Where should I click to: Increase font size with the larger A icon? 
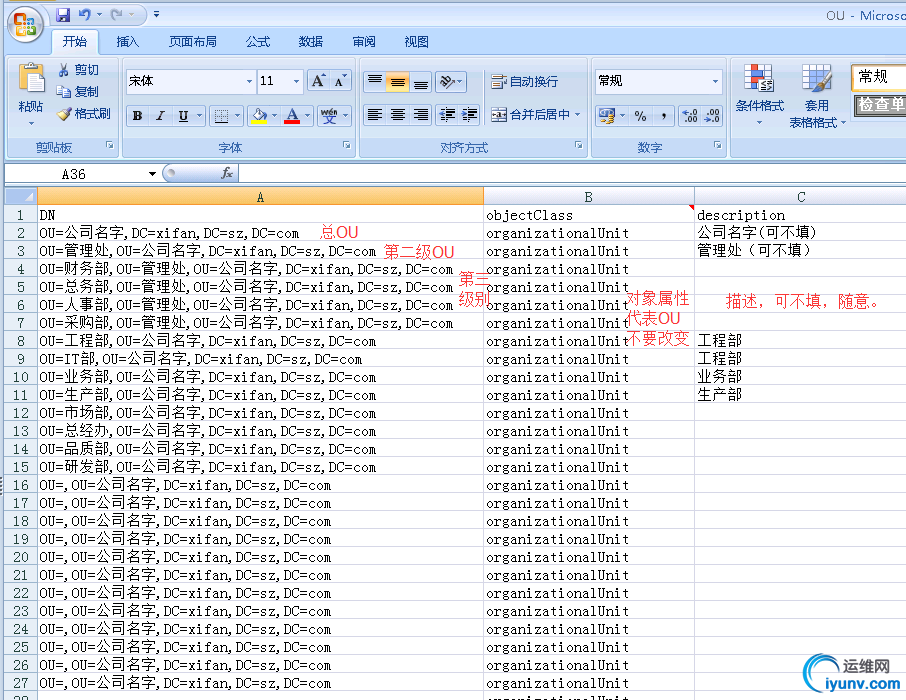[318, 81]
